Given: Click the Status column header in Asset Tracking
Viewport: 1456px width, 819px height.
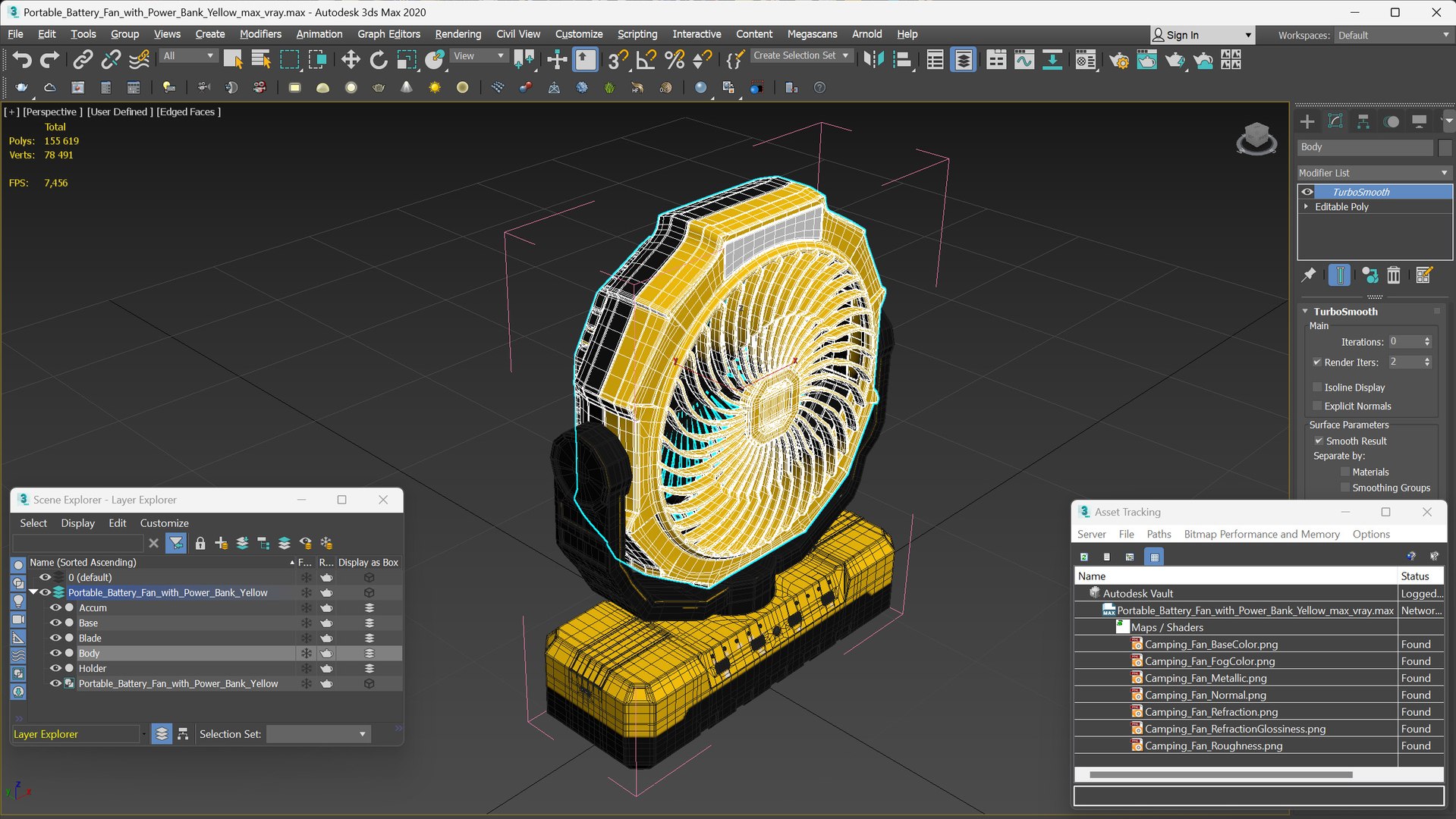Looking at the screenshot, I should point(1420,576).
